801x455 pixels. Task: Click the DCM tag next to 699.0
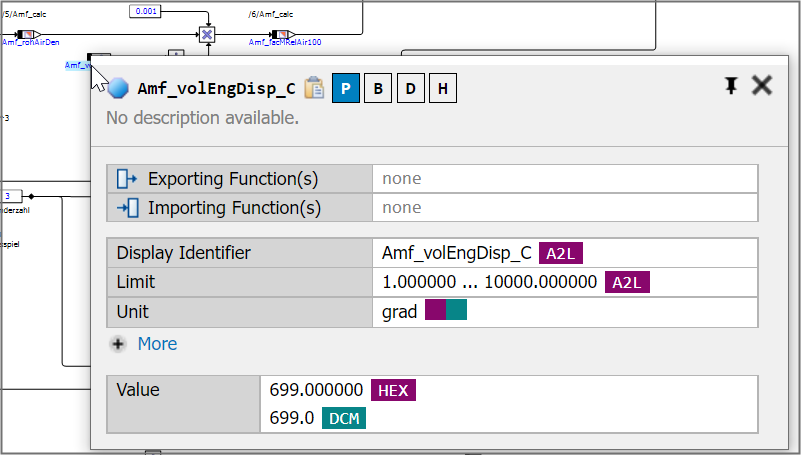click(x=343, y=418)
